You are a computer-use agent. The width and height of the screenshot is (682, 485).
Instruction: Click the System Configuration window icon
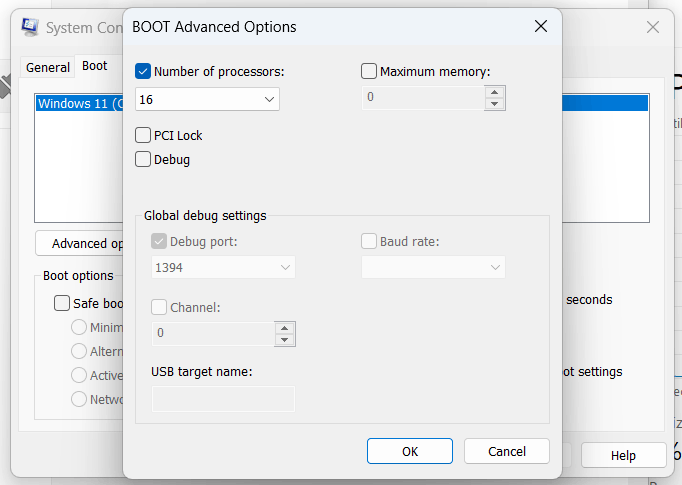pyautogui.click(x=31, y=28)
